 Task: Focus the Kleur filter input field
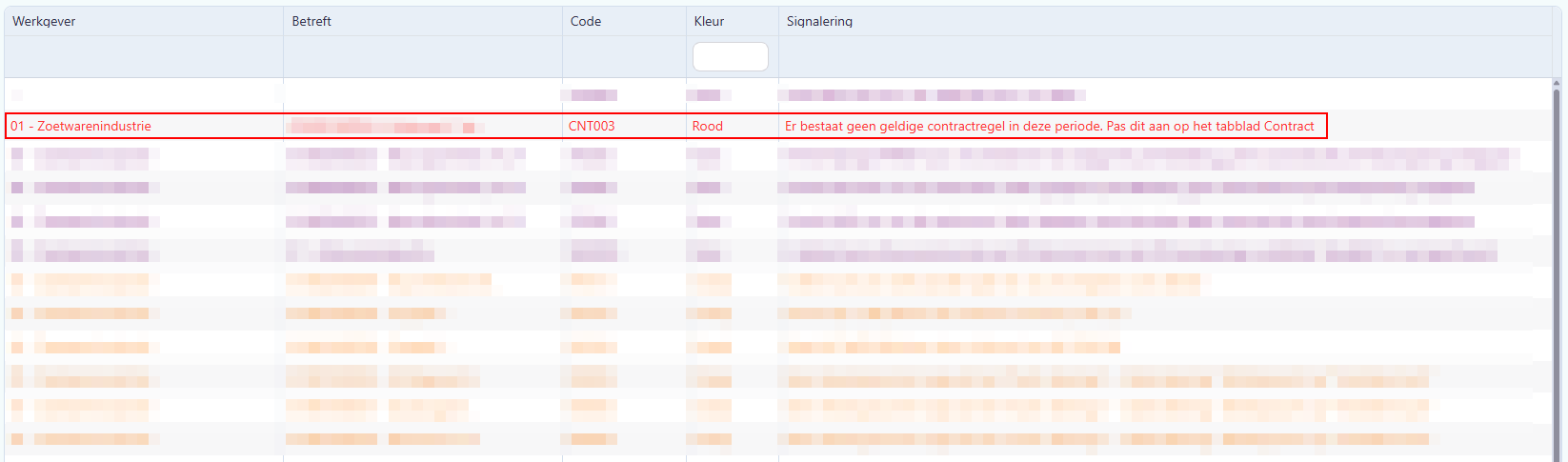[x=731, y=56]
